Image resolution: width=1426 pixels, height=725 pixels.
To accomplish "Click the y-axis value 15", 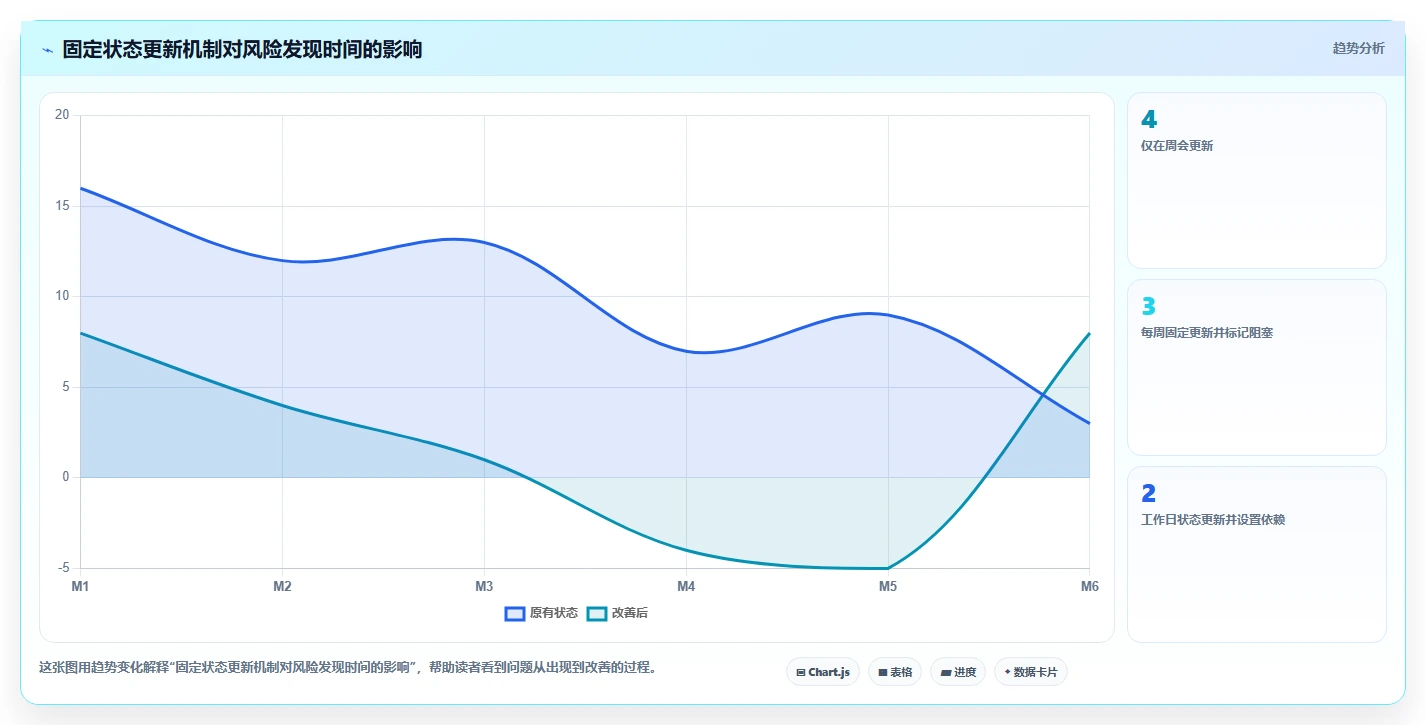I will 62,206.
